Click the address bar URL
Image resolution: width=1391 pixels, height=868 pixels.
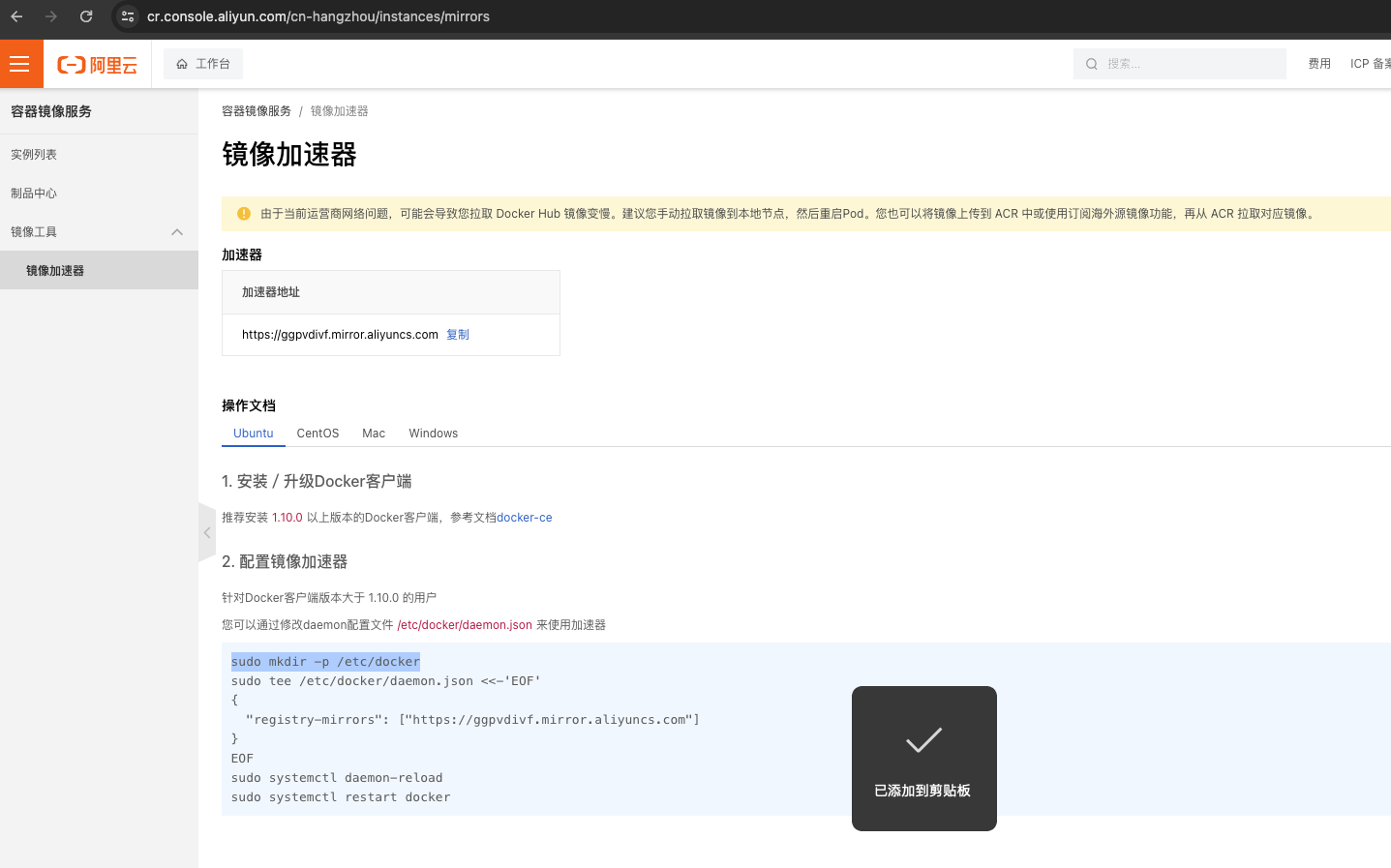pos(318,16)
